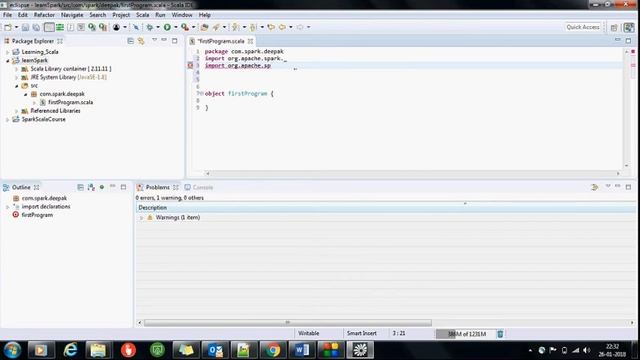Click the Back navigation arrow icon
Screen dimensions: 640x360
click(x=282, y=27)
